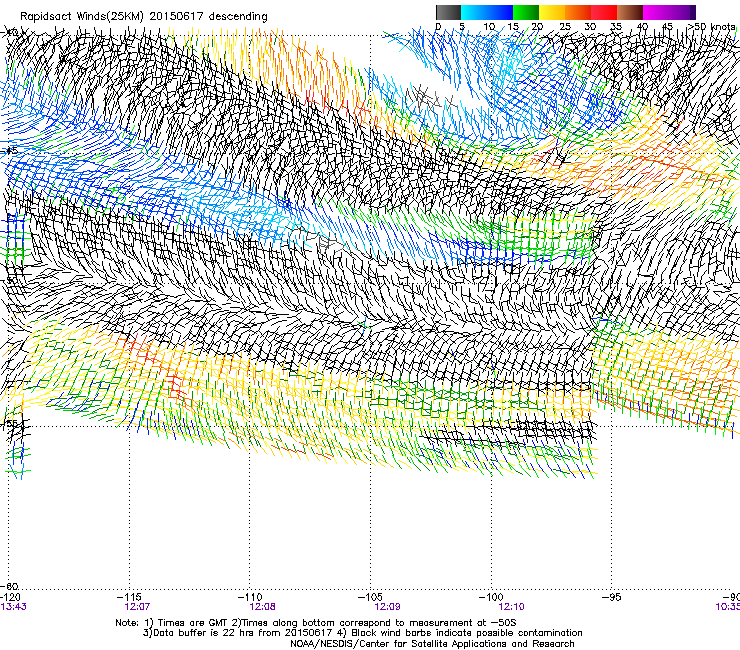Click the '35' legend scale label
The image size is (740, 650).
(616, 26)
